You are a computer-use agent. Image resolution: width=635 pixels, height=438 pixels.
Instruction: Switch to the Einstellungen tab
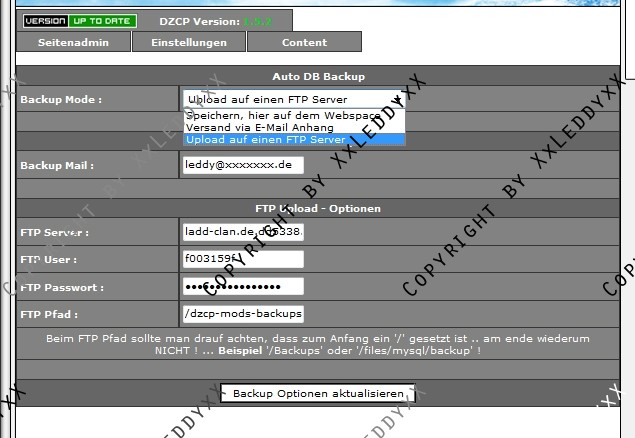point(189,43)
